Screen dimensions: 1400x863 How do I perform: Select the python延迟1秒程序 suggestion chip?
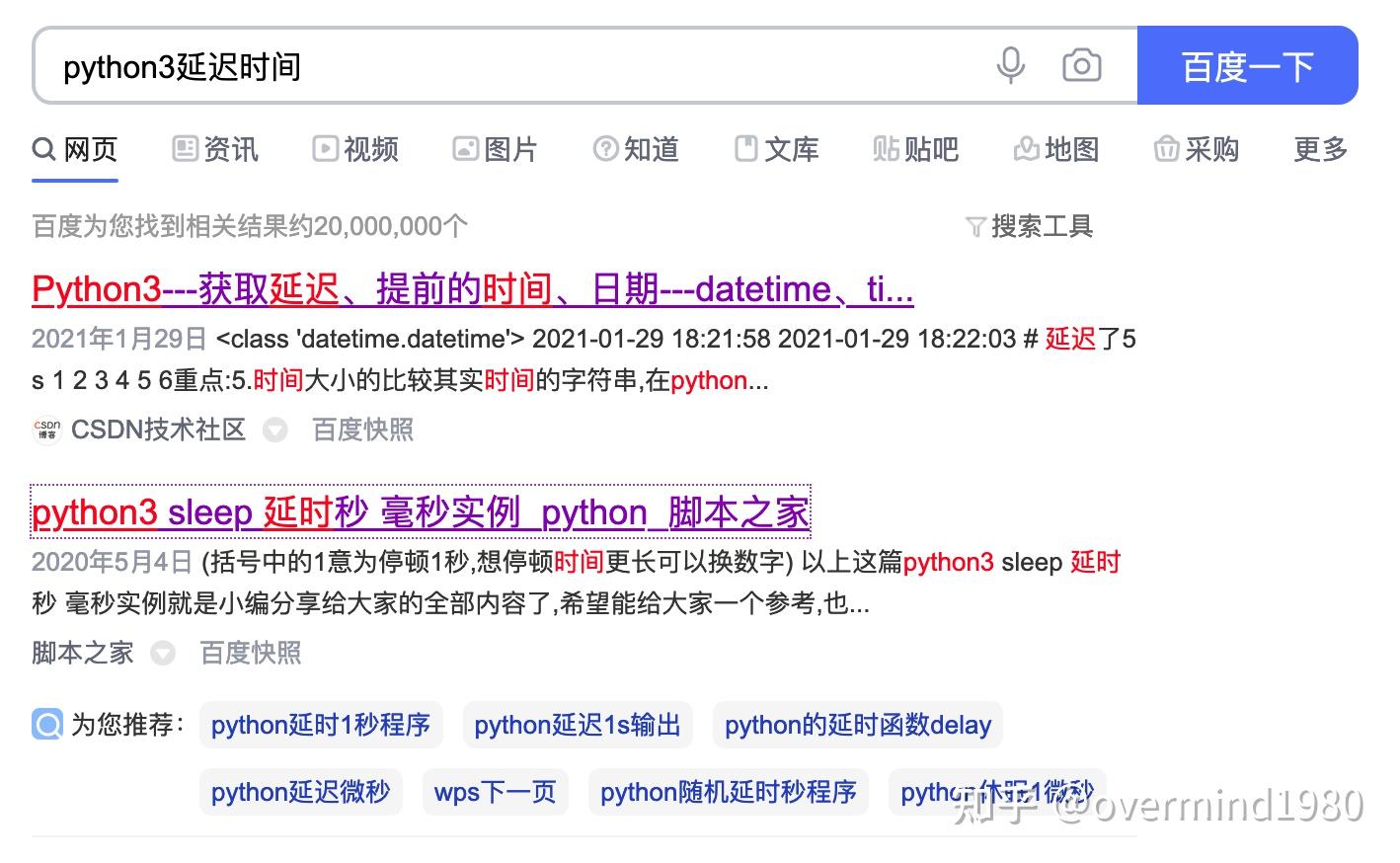tap(320, 724)
